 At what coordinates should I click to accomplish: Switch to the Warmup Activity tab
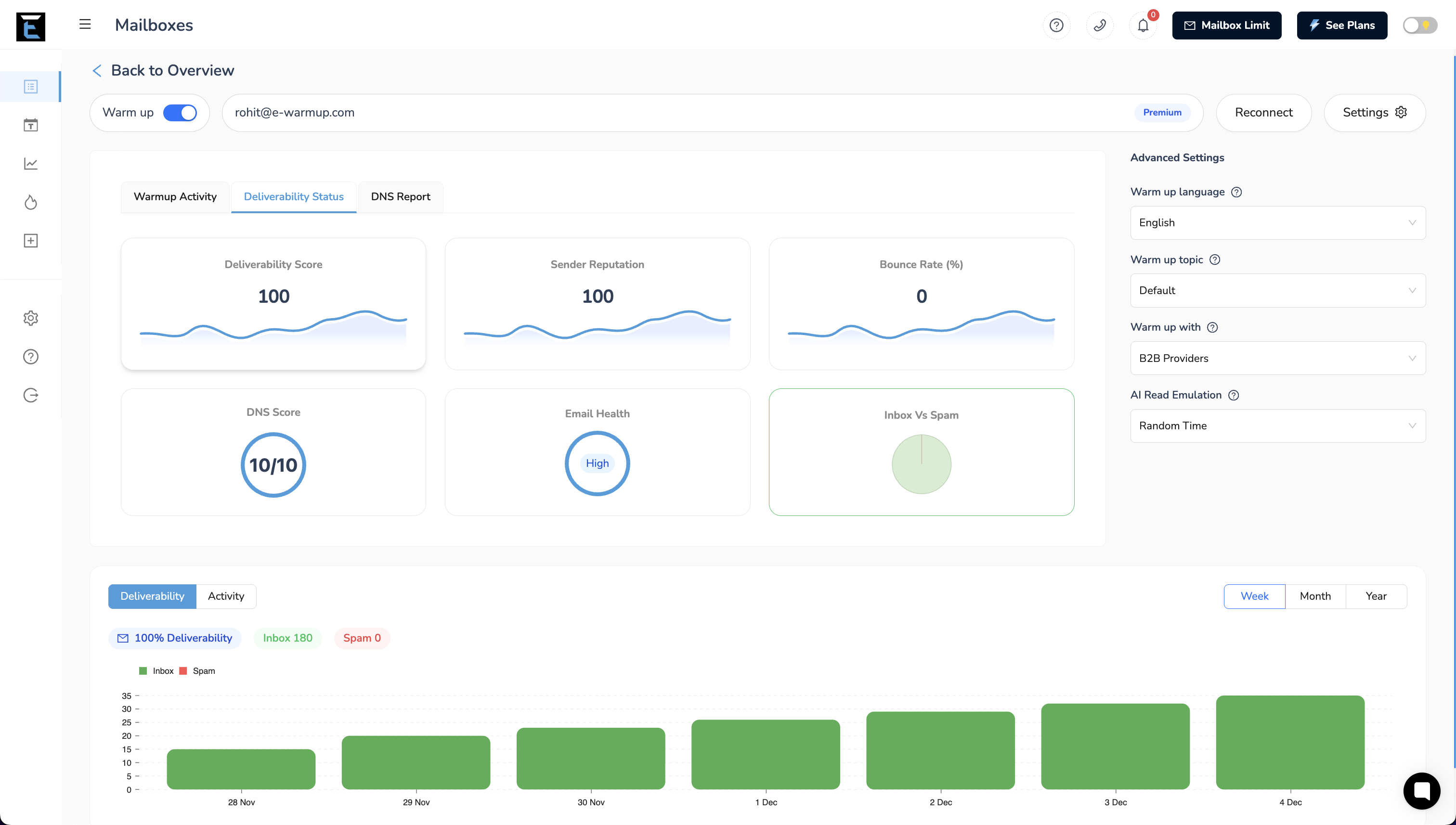(x=175, y=196)
